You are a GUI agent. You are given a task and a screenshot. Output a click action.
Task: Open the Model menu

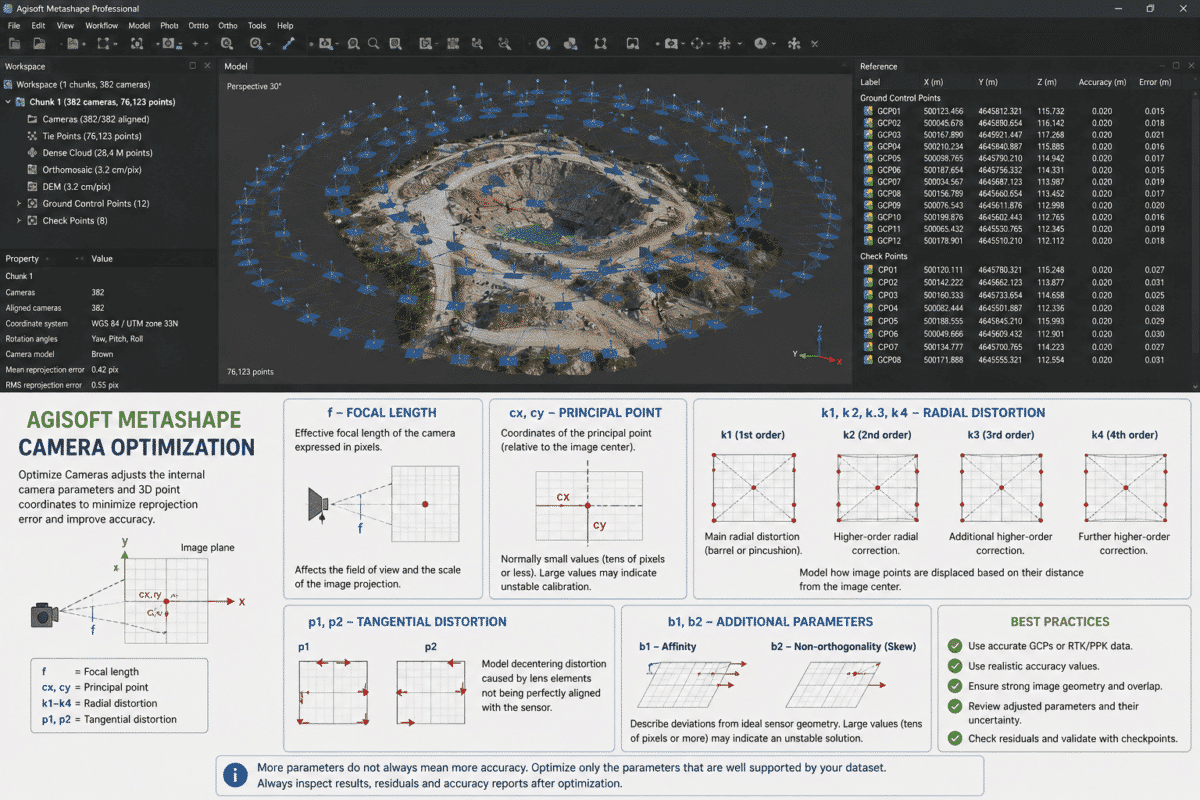tap(140, 25)
